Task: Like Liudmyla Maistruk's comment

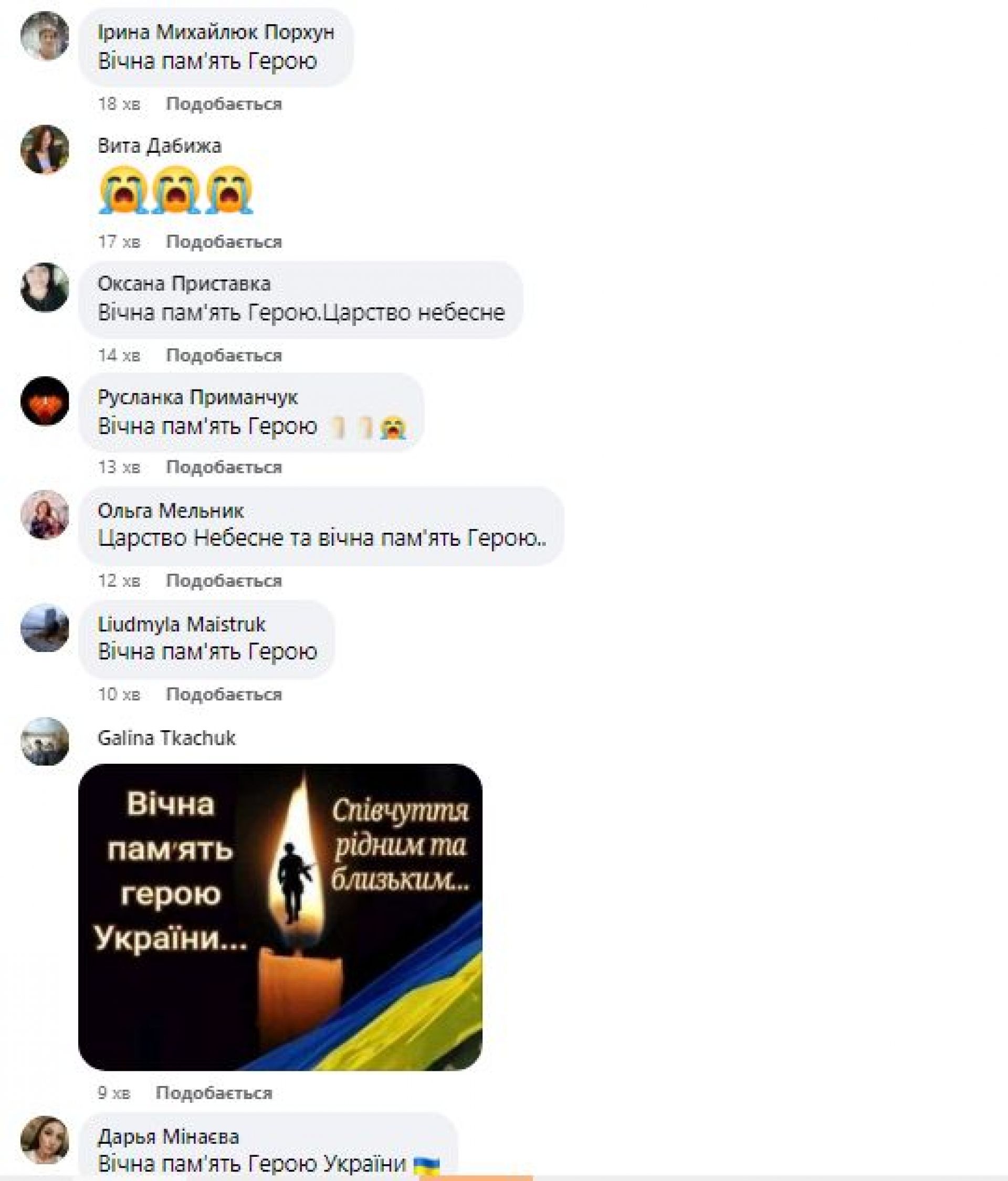Action: coord(224,694)
